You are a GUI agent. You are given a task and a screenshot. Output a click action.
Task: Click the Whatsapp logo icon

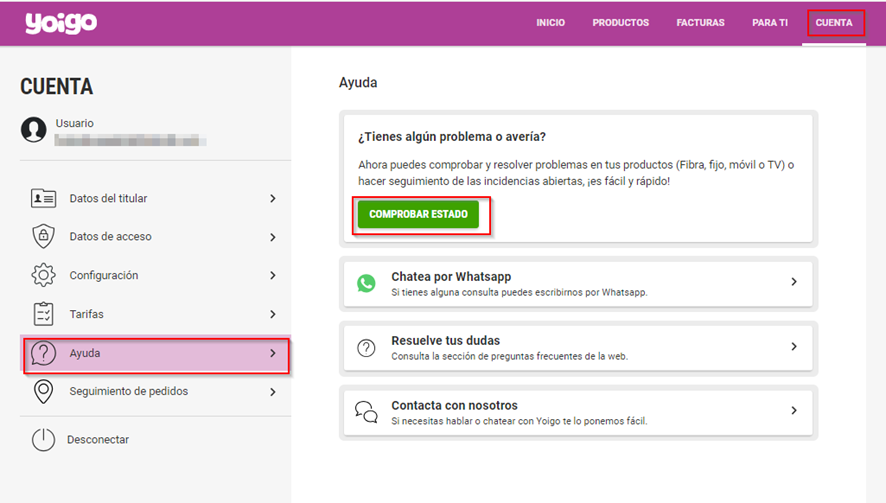coord(366,283)
